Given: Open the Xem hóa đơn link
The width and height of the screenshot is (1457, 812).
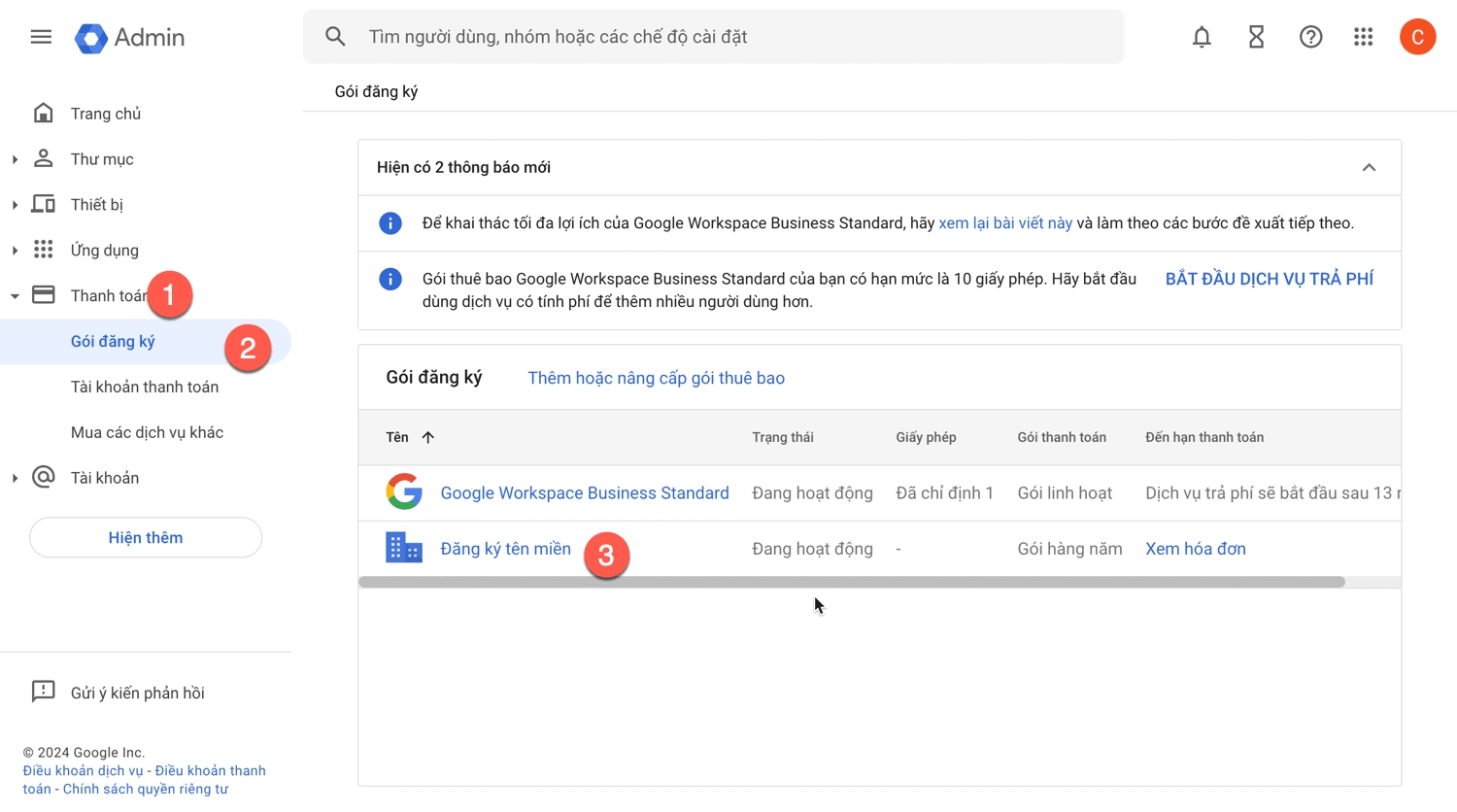Looking at the screenshot, I should point(1195,549).
